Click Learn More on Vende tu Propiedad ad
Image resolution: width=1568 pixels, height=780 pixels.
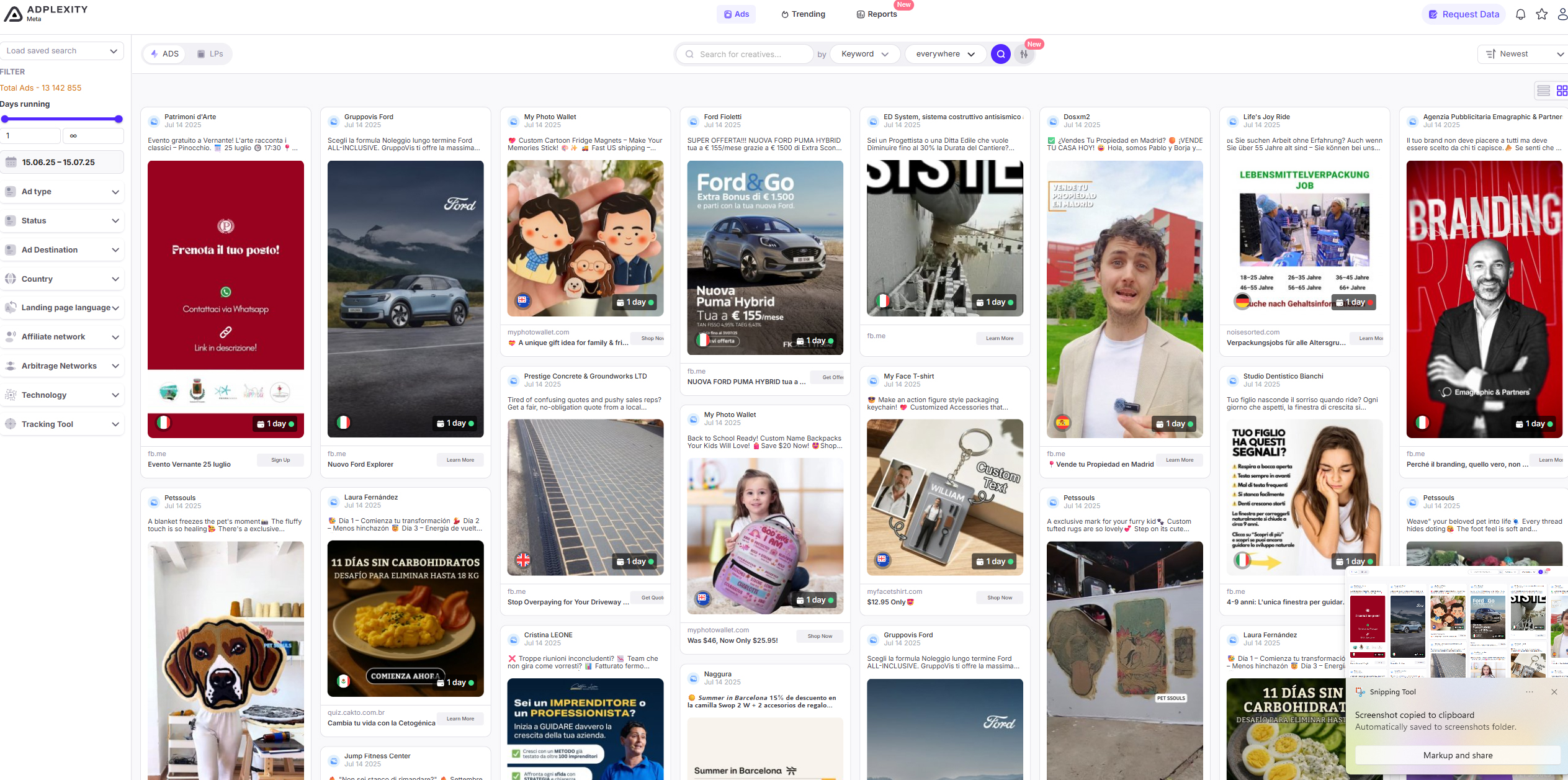1179,460
